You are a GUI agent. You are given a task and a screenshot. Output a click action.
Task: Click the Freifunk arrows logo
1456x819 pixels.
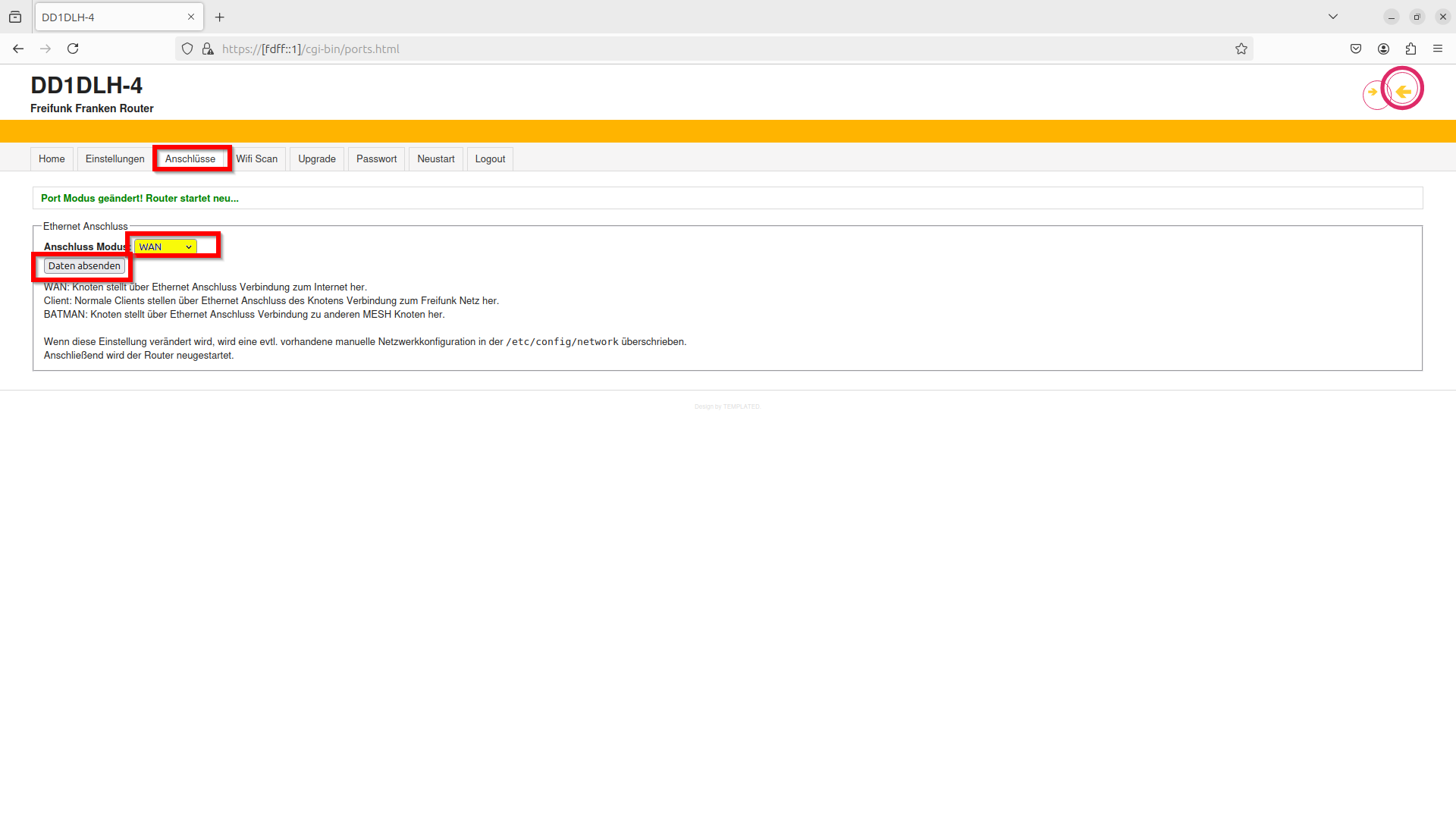tap(1392, 90)
